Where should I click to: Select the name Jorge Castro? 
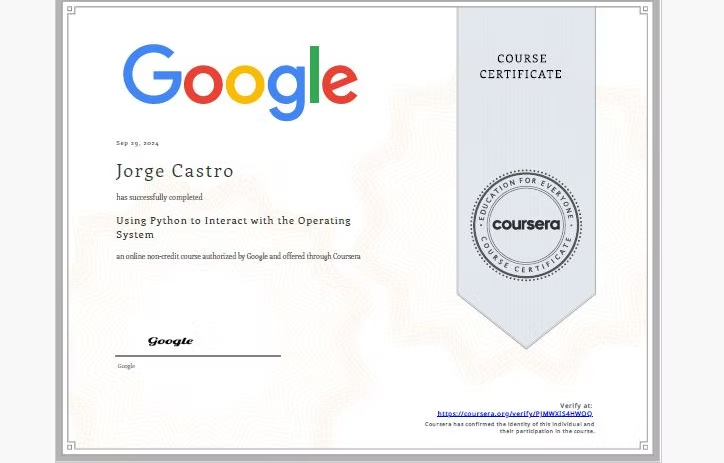(x=175, y=171)
